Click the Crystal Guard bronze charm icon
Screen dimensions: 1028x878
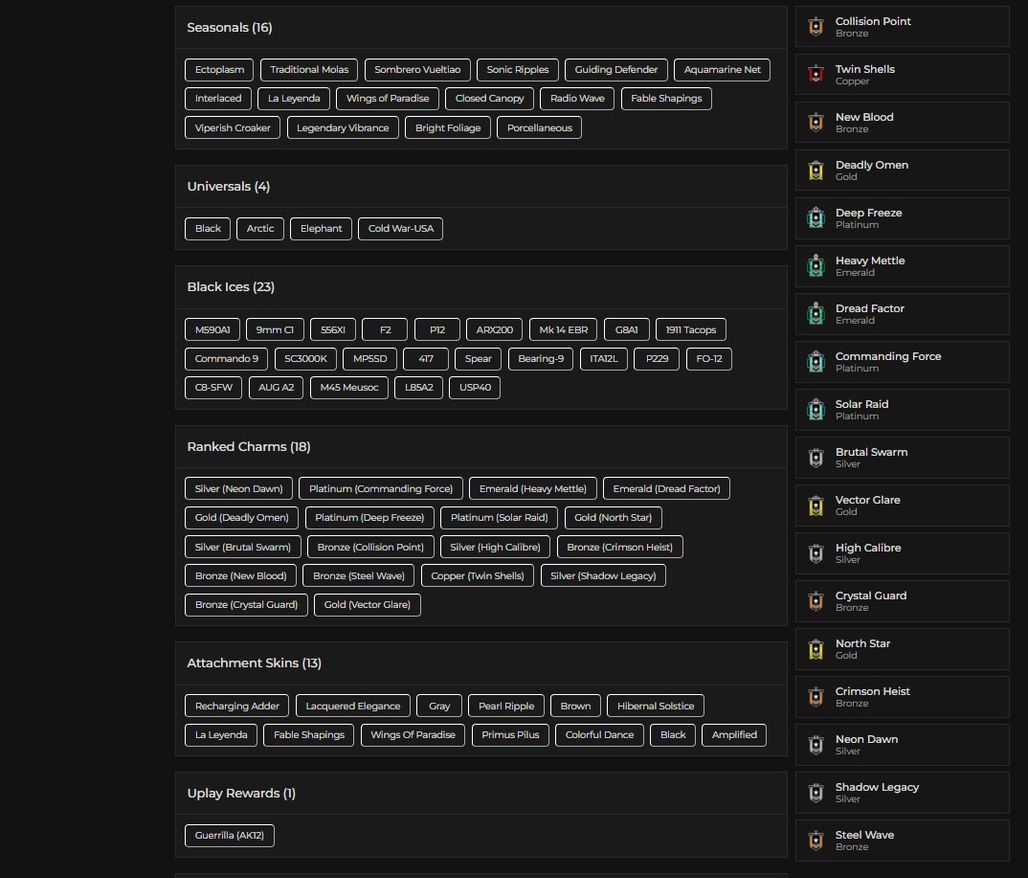pyautogui.click(x=816, y=601)
